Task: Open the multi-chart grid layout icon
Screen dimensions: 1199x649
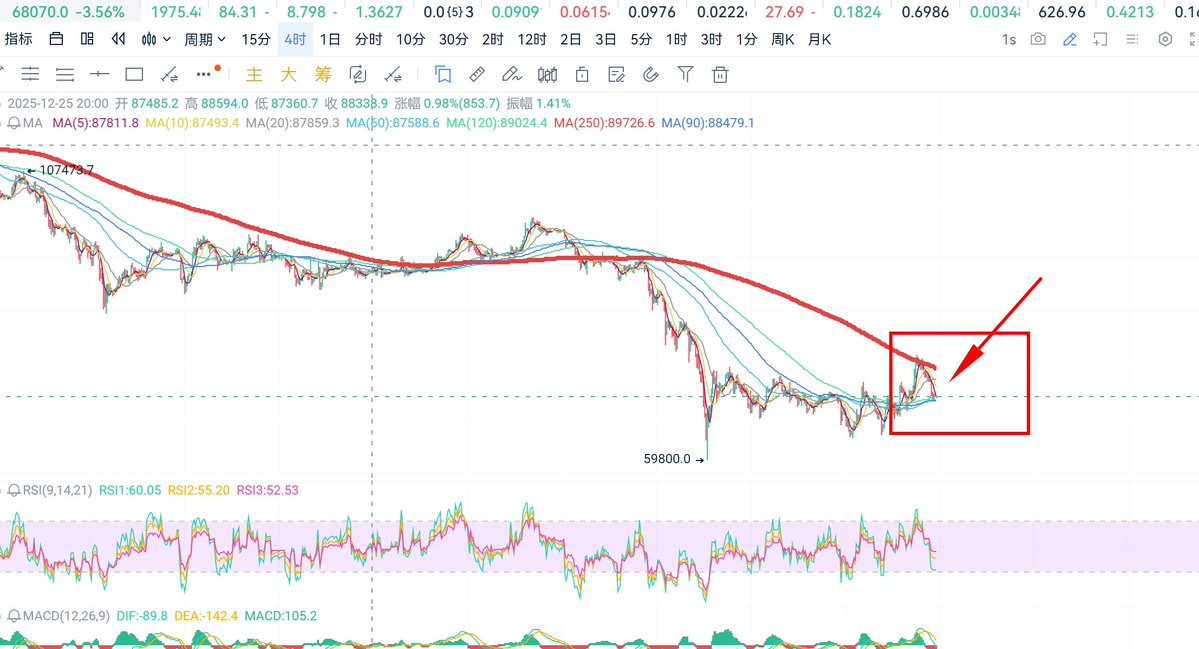Action: (x=87, y=39)
